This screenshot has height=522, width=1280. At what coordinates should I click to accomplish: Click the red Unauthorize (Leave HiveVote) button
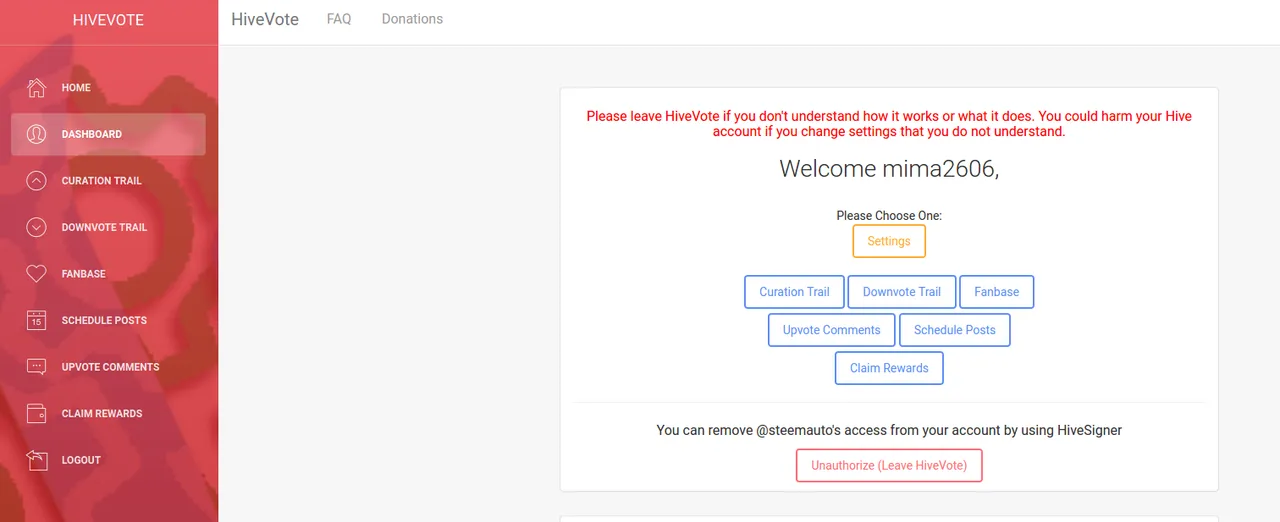[889, 466]
